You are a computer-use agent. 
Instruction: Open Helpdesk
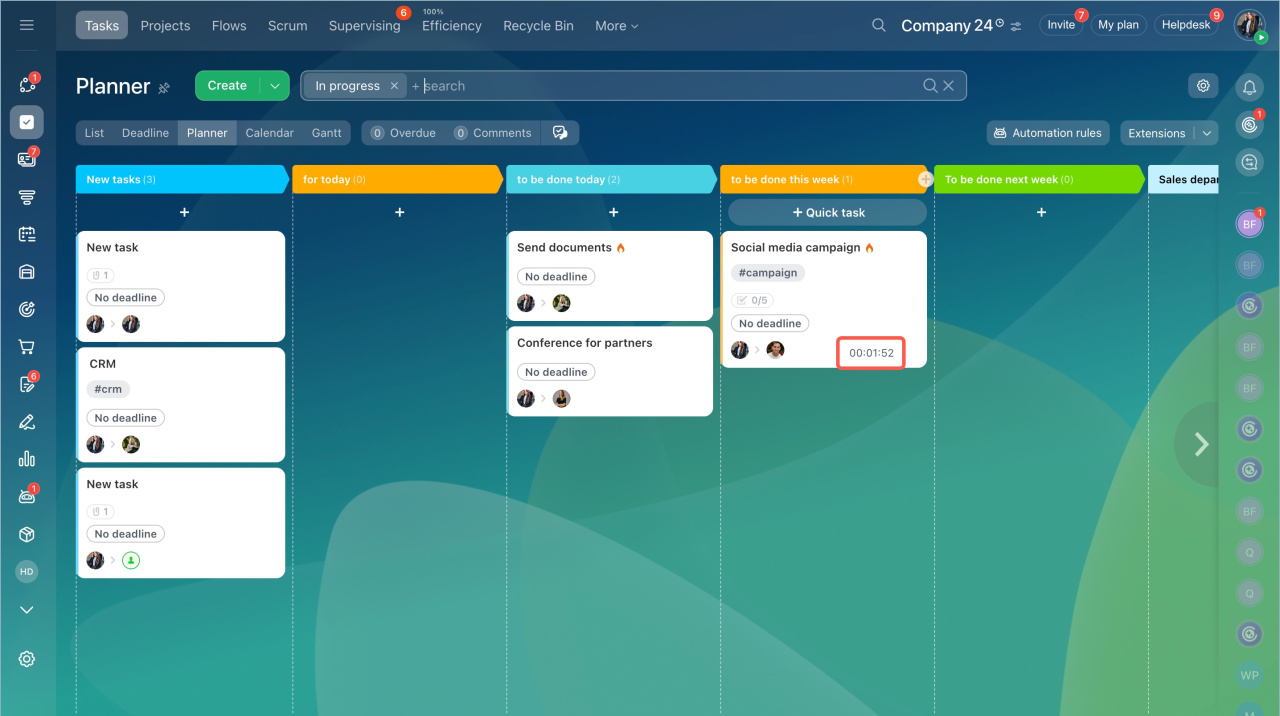click(1186, 25)
